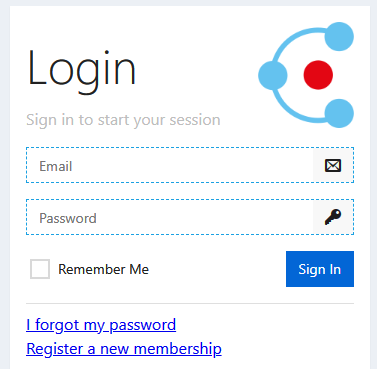The height and width of the screenshot is (369, 377).
Task: Click the left blue circle of the logo
Action: (x=273, y=75)
